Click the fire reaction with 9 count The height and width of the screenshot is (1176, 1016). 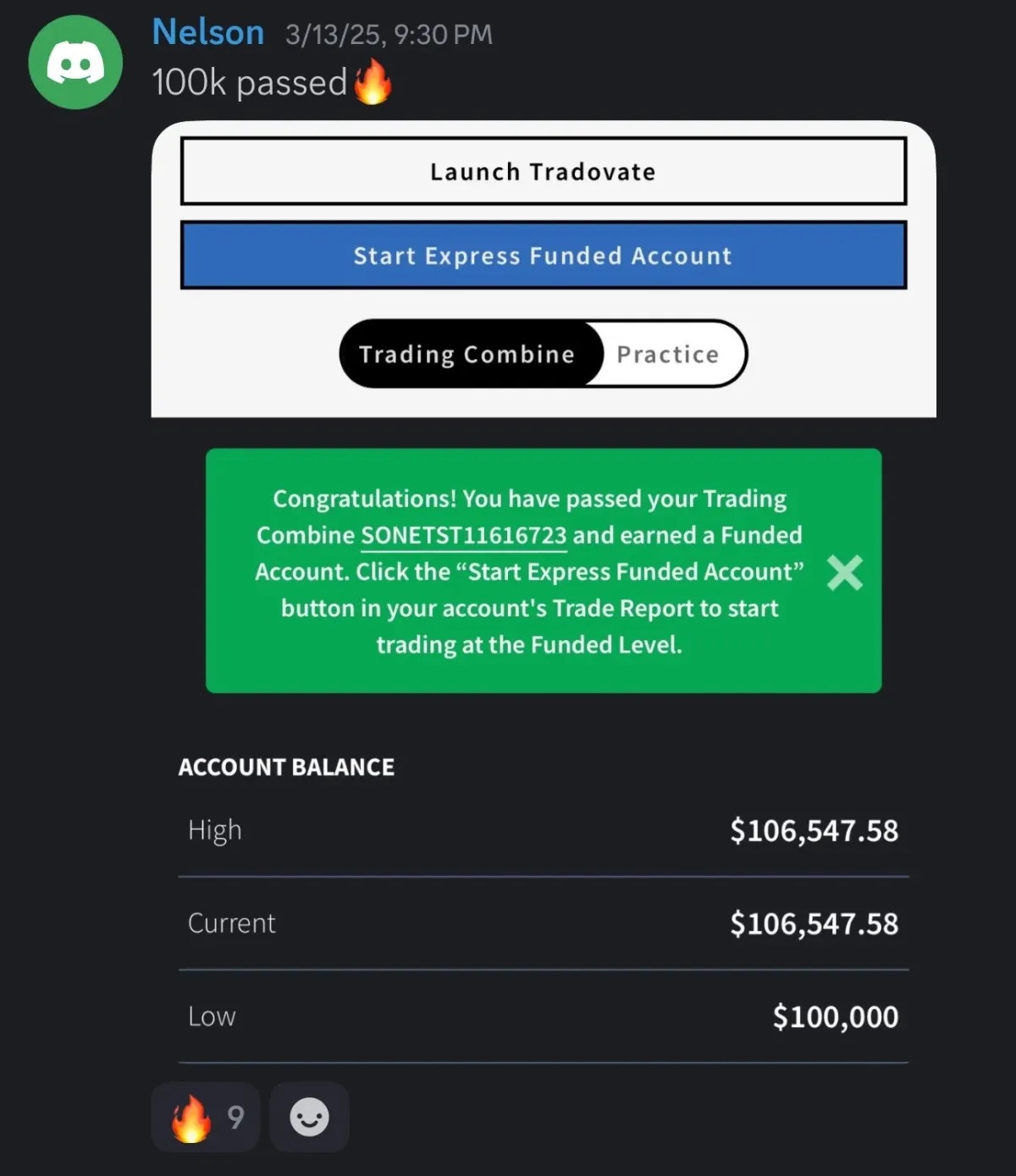[x=206, y=1117]
